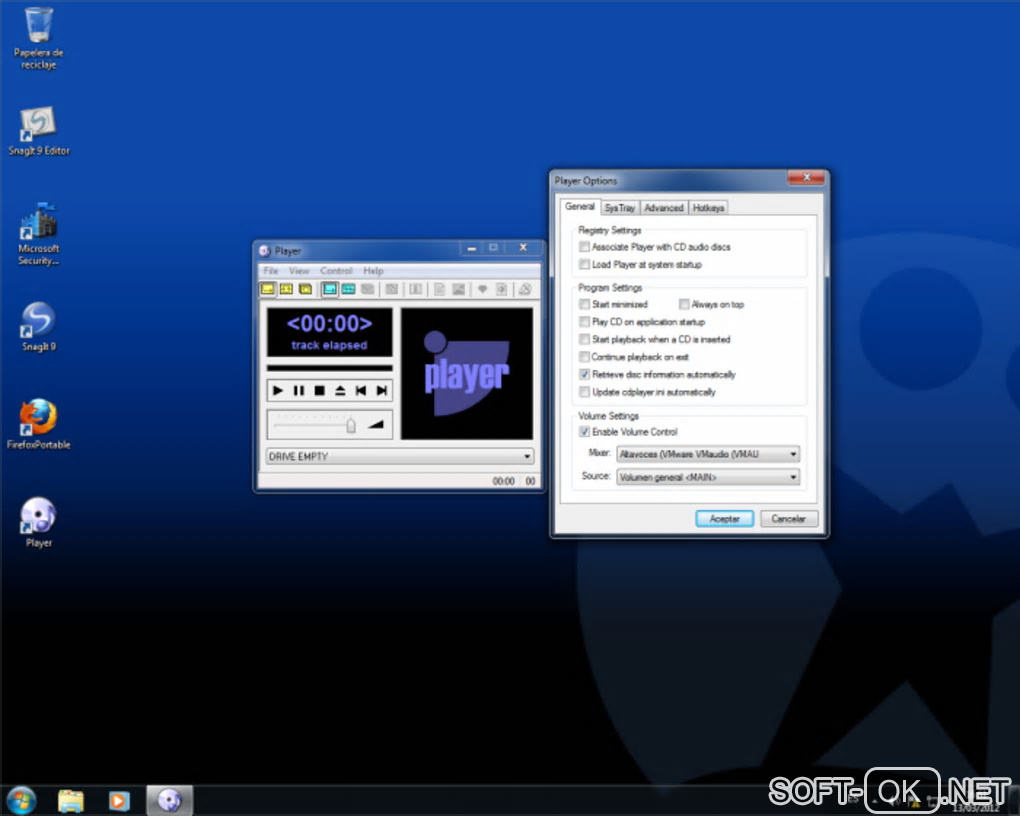The image size is (1020, 816).
Task: Switch to the Hotkeys tab
Action: click(708, 208)
